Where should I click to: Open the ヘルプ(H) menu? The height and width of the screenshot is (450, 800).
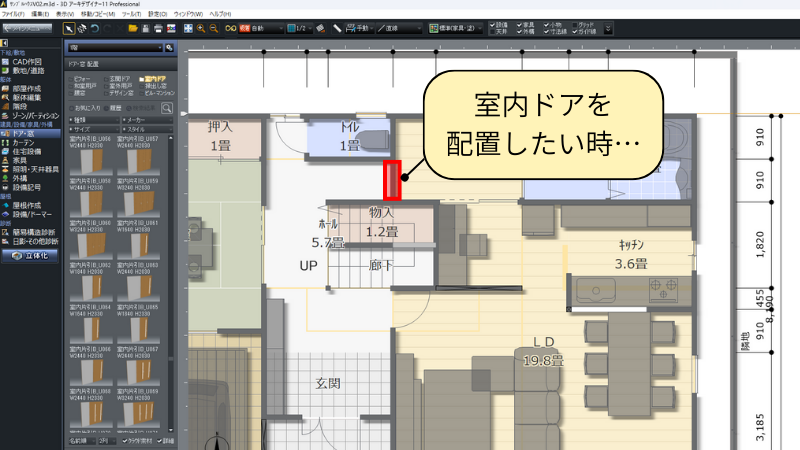[220, 14]
